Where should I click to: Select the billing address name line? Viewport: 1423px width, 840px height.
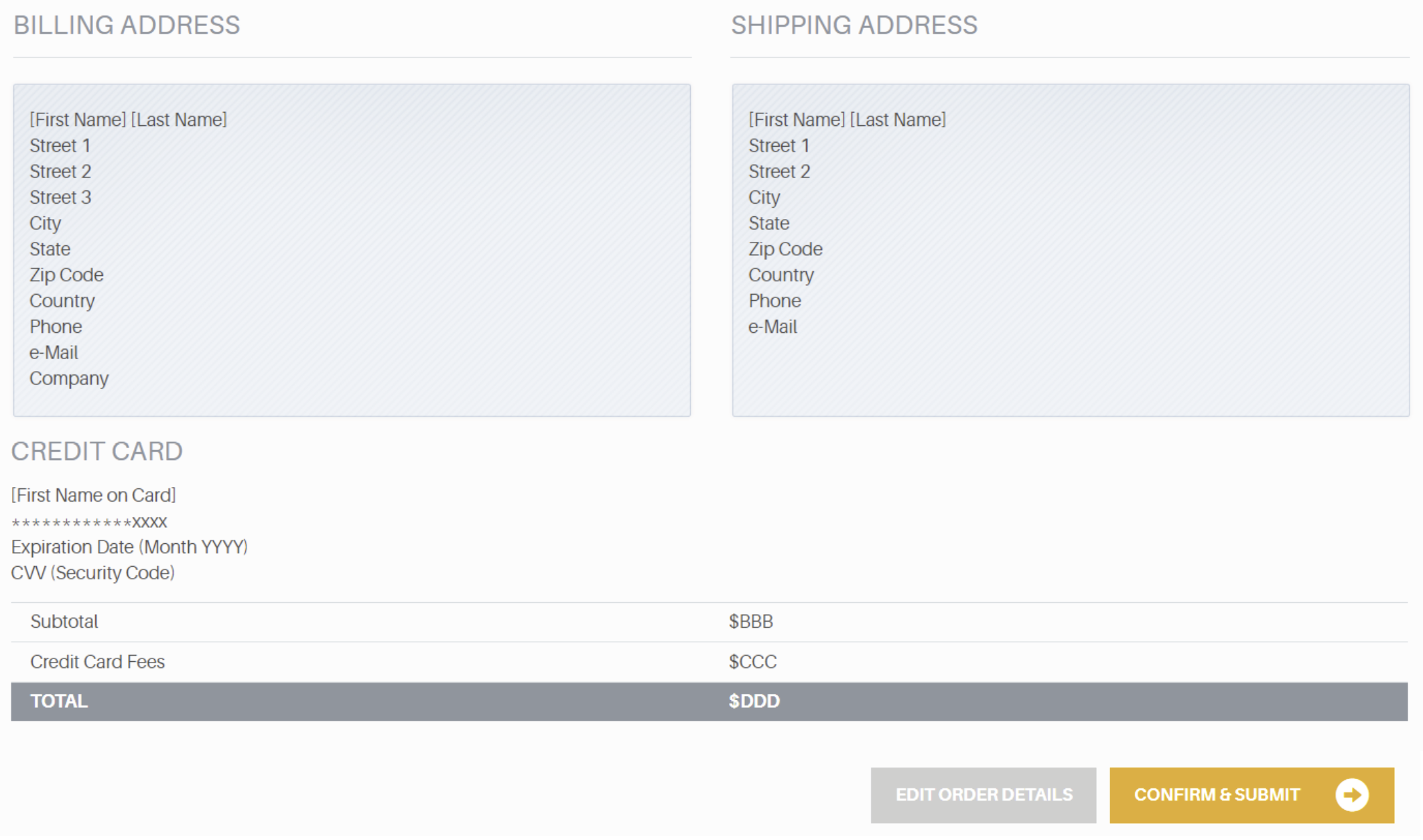coord(128,120)
